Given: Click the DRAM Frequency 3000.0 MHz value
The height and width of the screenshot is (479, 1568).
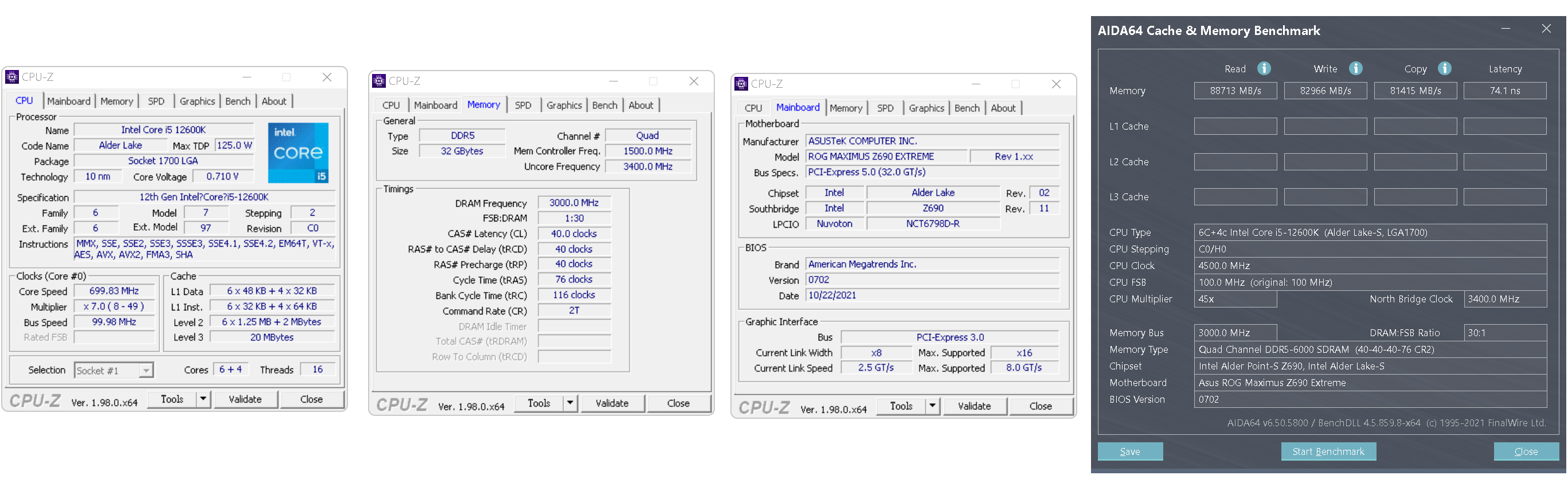Looking at the screenshot, I should [573, 203].
